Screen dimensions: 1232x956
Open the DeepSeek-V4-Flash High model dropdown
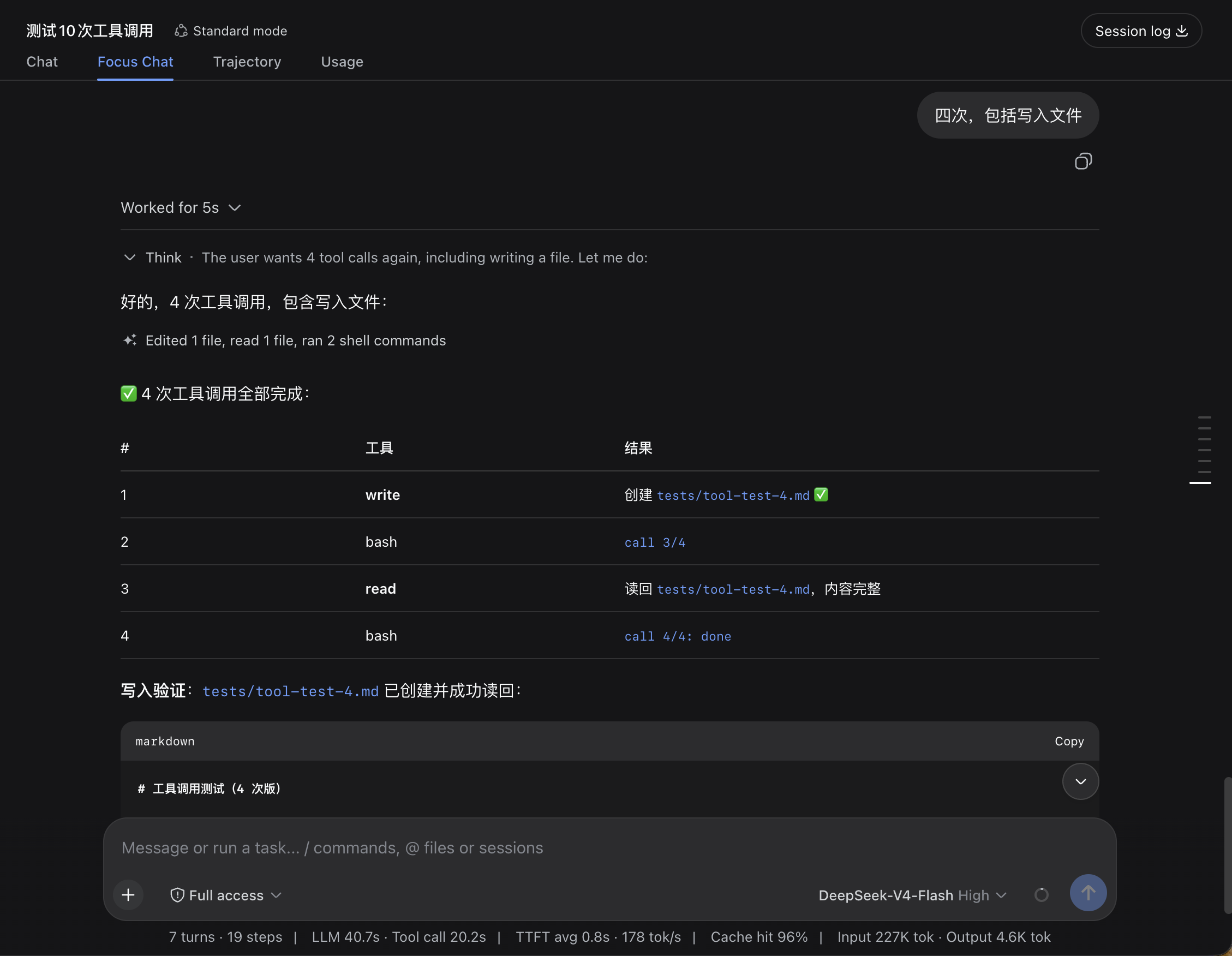(x=912, y=895)
